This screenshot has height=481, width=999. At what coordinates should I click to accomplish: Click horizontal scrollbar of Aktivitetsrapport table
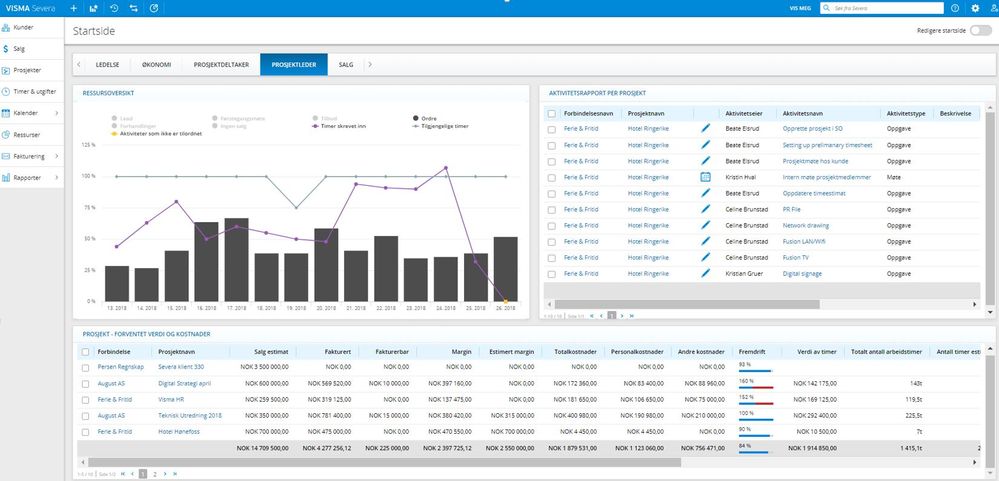[x=687, y=305]
